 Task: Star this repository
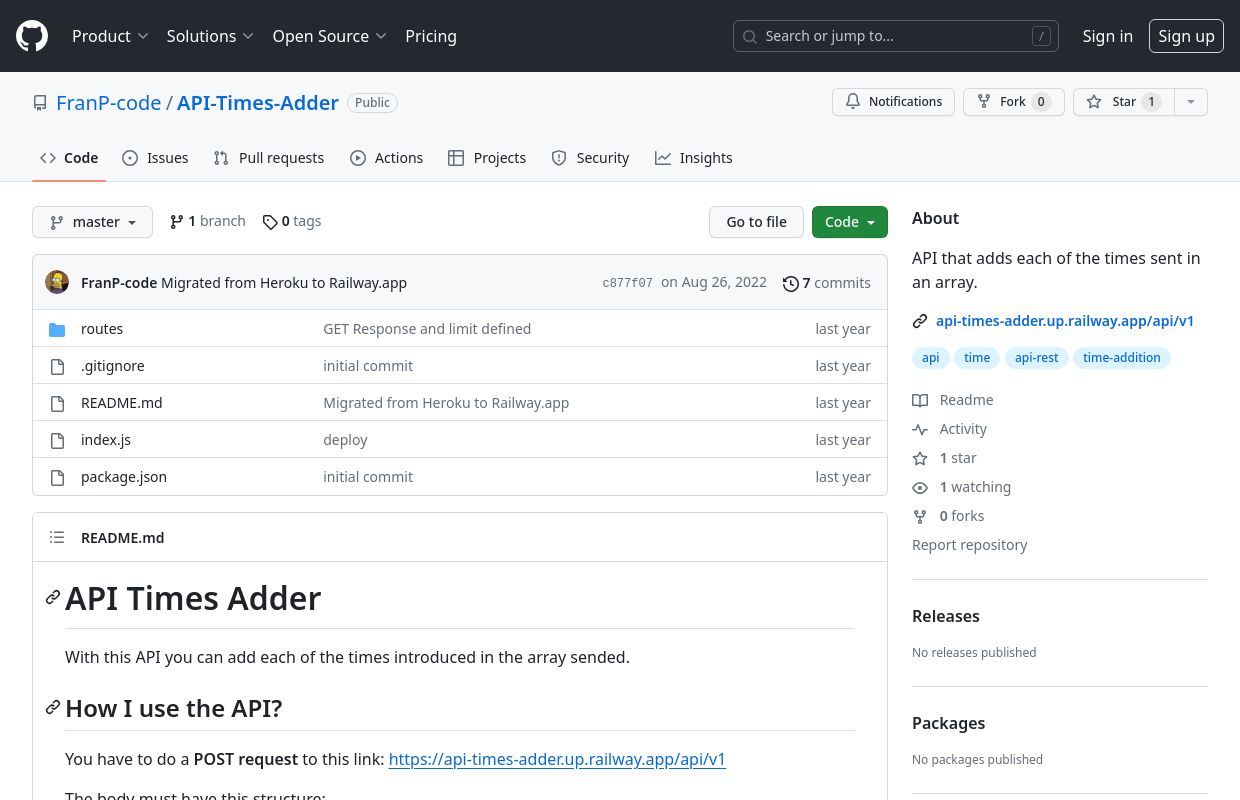coord(1123,102)
